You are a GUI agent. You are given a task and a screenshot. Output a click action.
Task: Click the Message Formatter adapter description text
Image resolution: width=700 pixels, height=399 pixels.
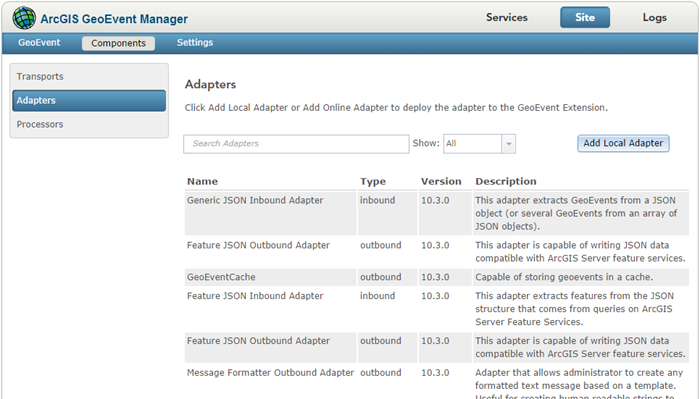tap(579, 384)
